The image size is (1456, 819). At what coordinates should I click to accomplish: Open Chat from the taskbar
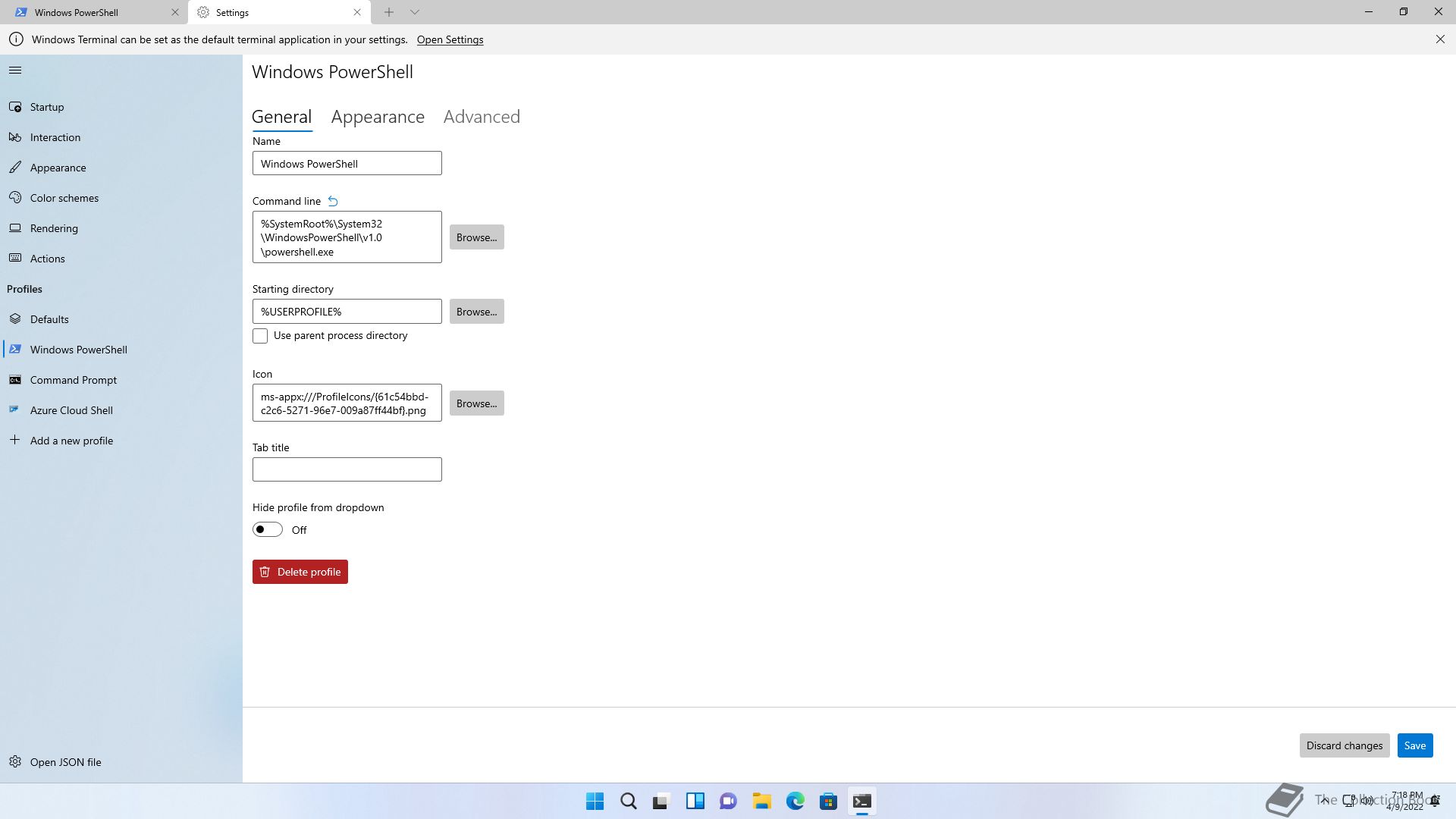click(729, 801)
